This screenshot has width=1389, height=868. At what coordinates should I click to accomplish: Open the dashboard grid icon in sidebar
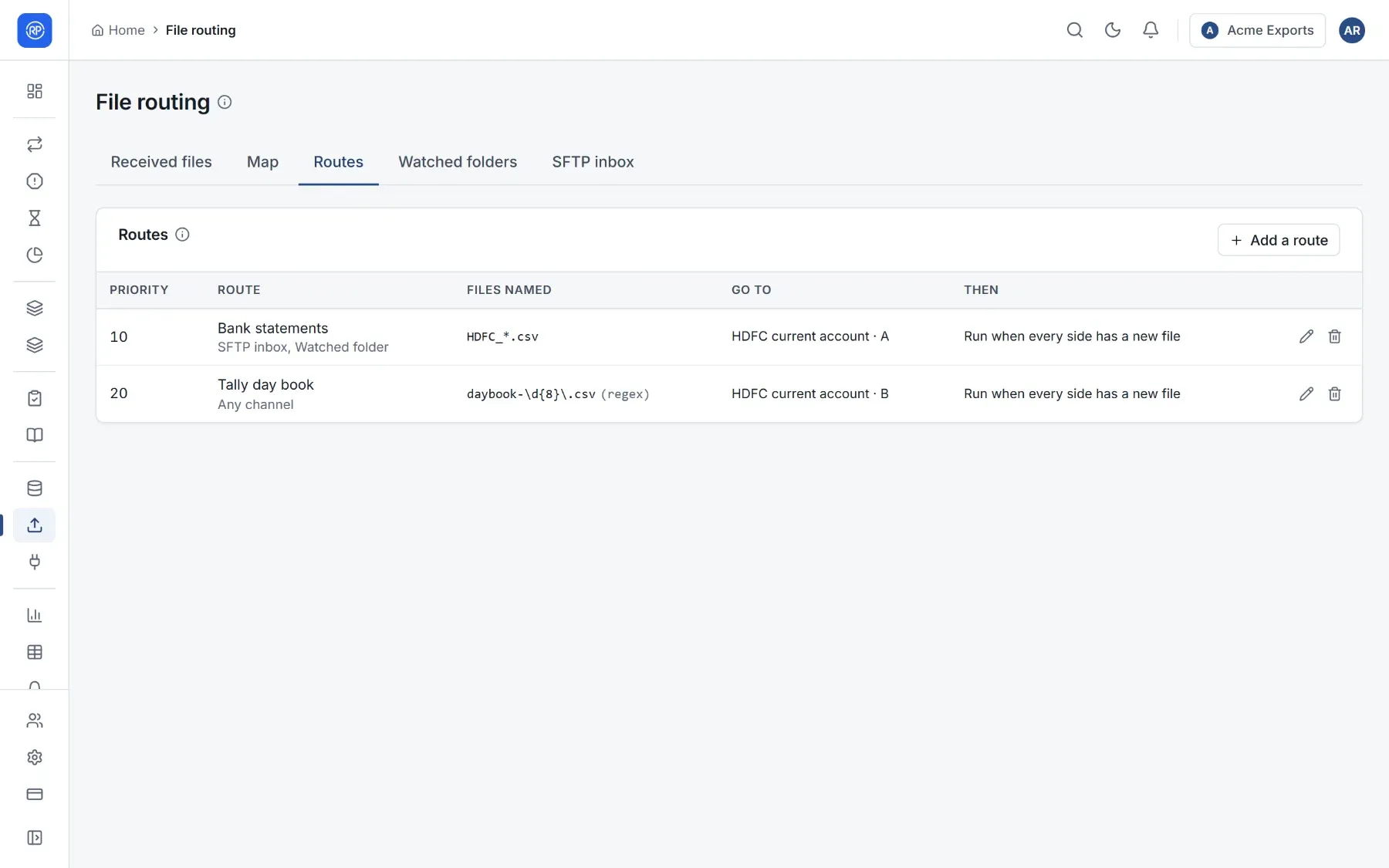point(35,91)
